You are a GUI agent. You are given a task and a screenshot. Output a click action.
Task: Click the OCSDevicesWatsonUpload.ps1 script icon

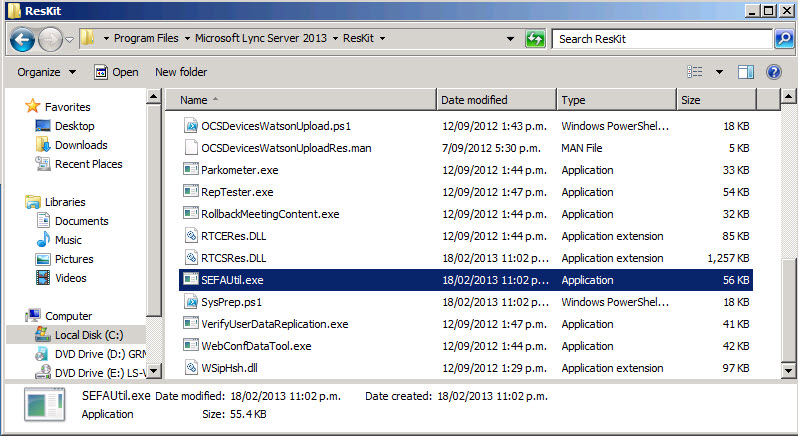[190, 126]
